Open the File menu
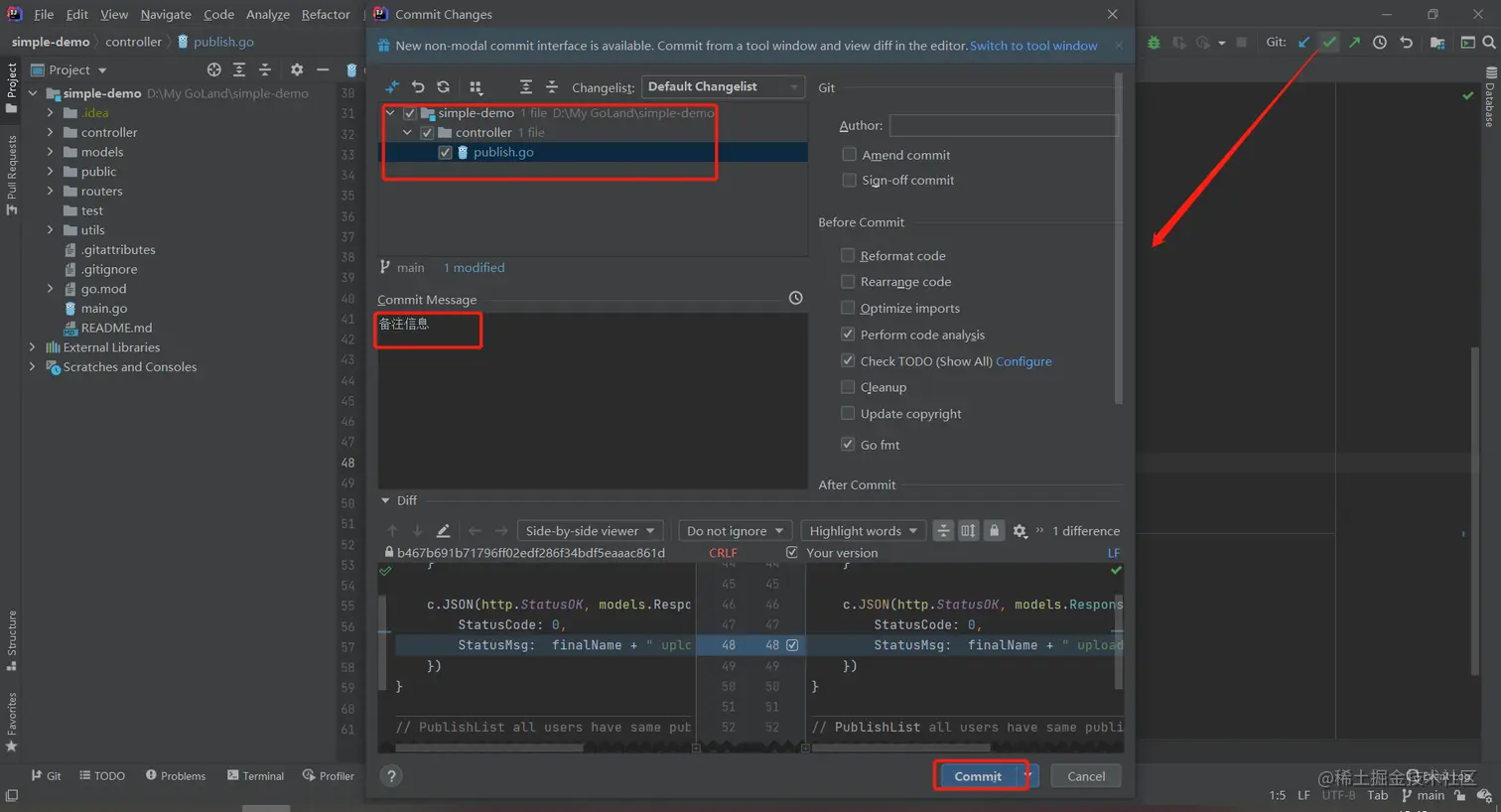This screenshot has height=812, width=1501. tap(44, 14)
